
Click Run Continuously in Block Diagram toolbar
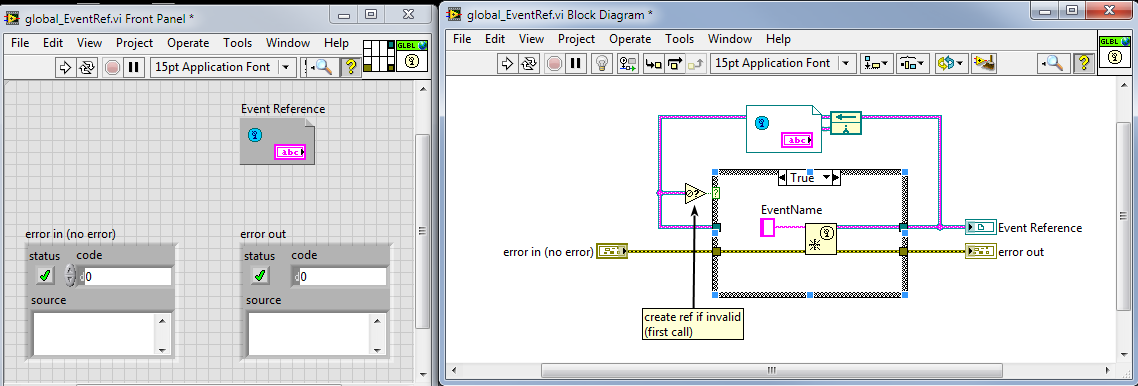pyautogui.click(x=529, y=63)
